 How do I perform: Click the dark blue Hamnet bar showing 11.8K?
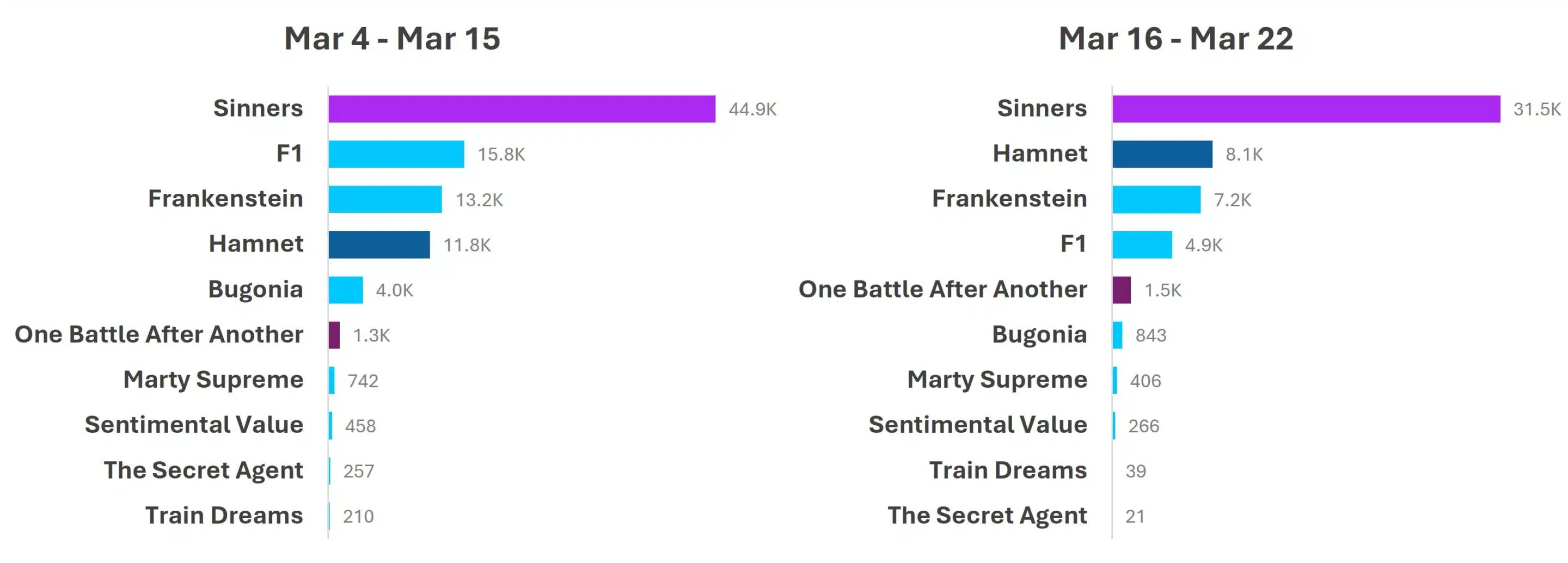click(378, 244)
